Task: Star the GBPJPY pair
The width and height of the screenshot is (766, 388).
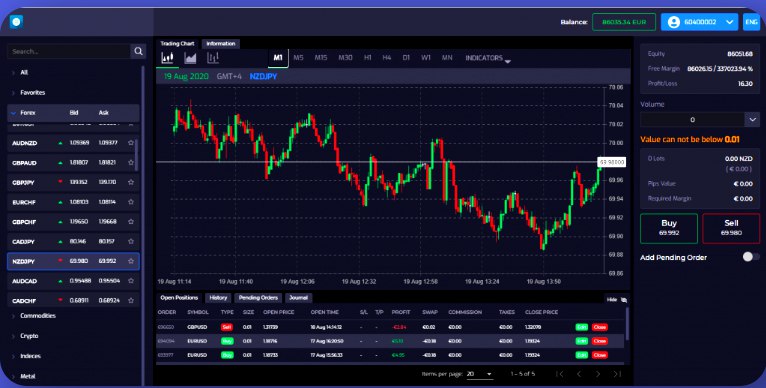Action: (130, 182)
